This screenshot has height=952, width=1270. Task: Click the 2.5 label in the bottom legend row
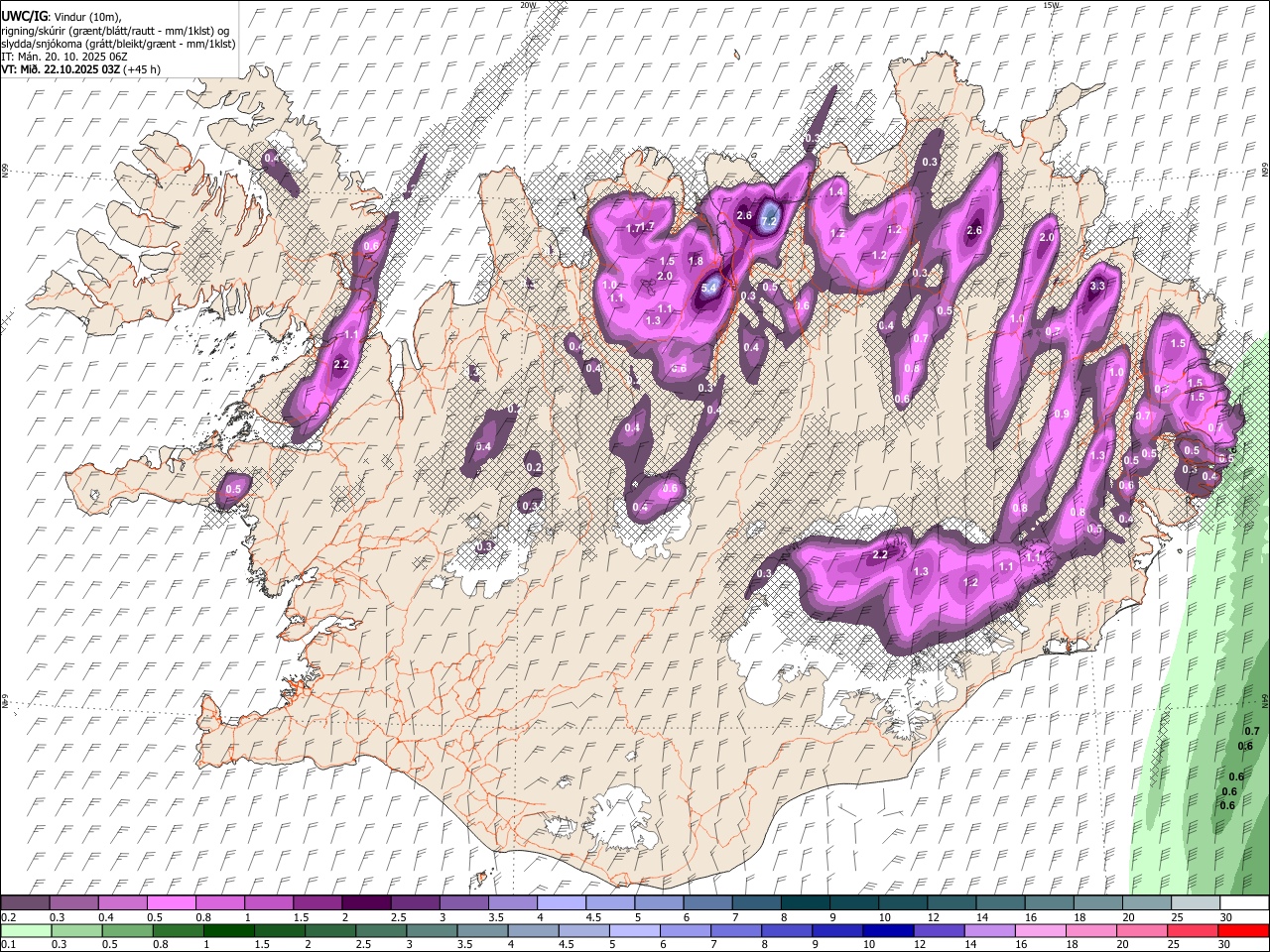361,944
